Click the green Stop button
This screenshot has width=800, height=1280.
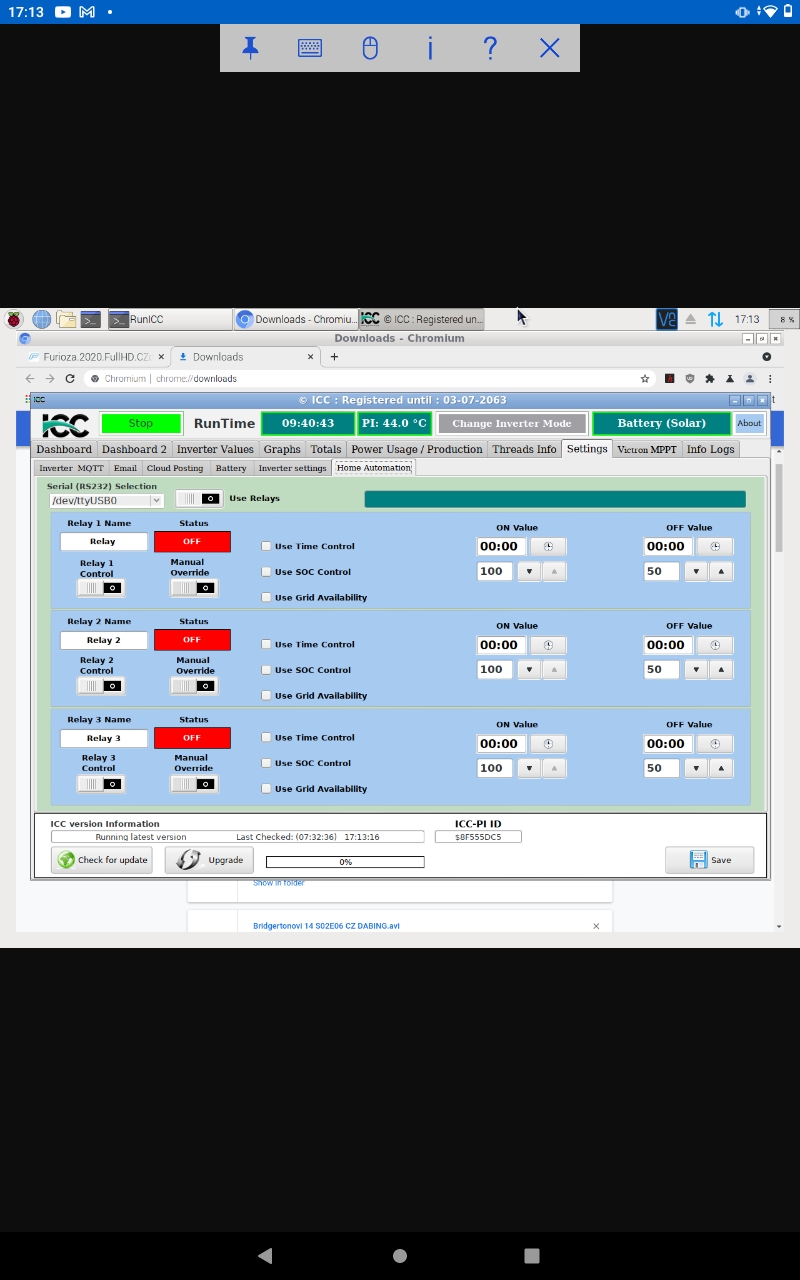pyautogui.click(x=141, y=423)
